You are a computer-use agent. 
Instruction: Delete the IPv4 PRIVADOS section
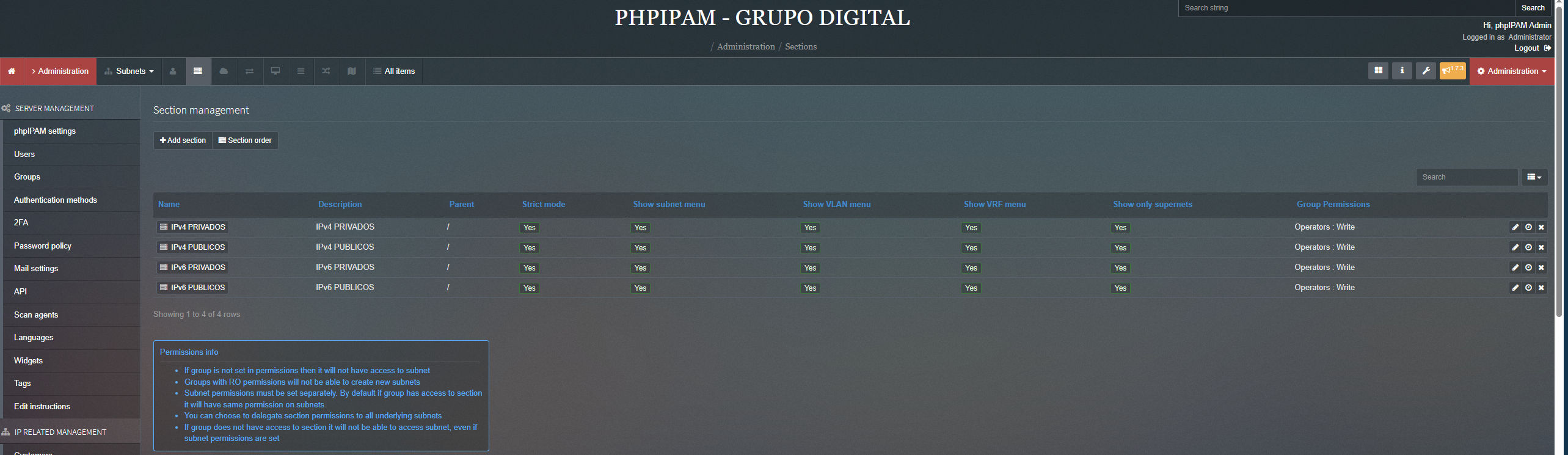point(1541,227)
